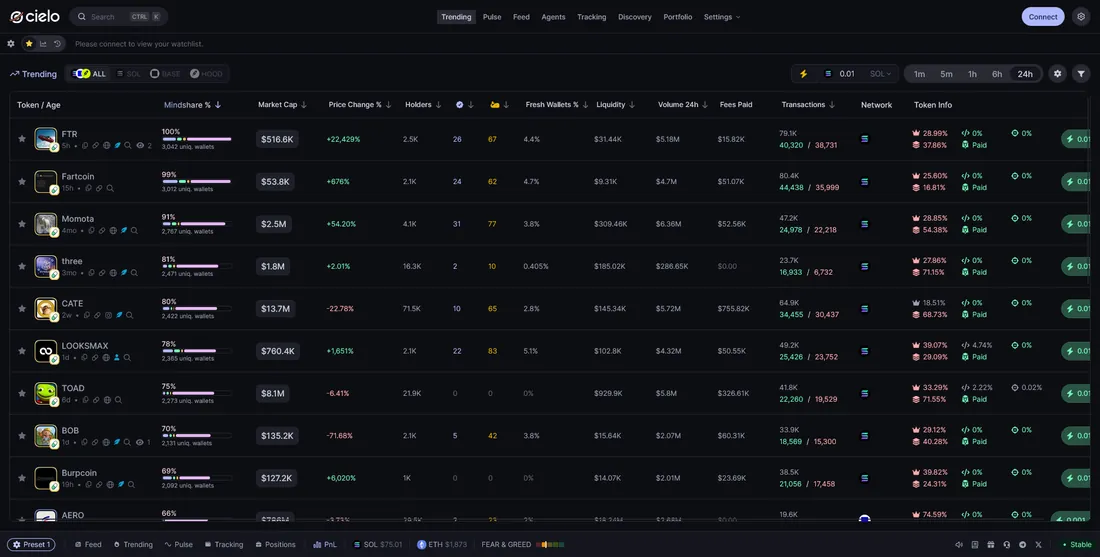Star the Momota token
The height and width of the screenshot is (557, 1100).
click(22, 224)
